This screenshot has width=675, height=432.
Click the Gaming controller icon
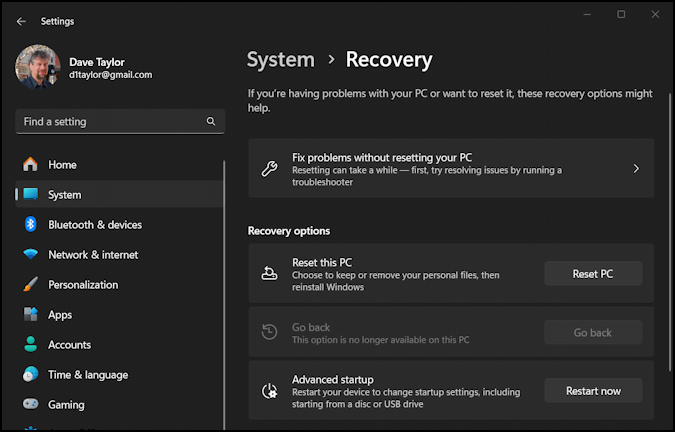[x=30, y=405]
